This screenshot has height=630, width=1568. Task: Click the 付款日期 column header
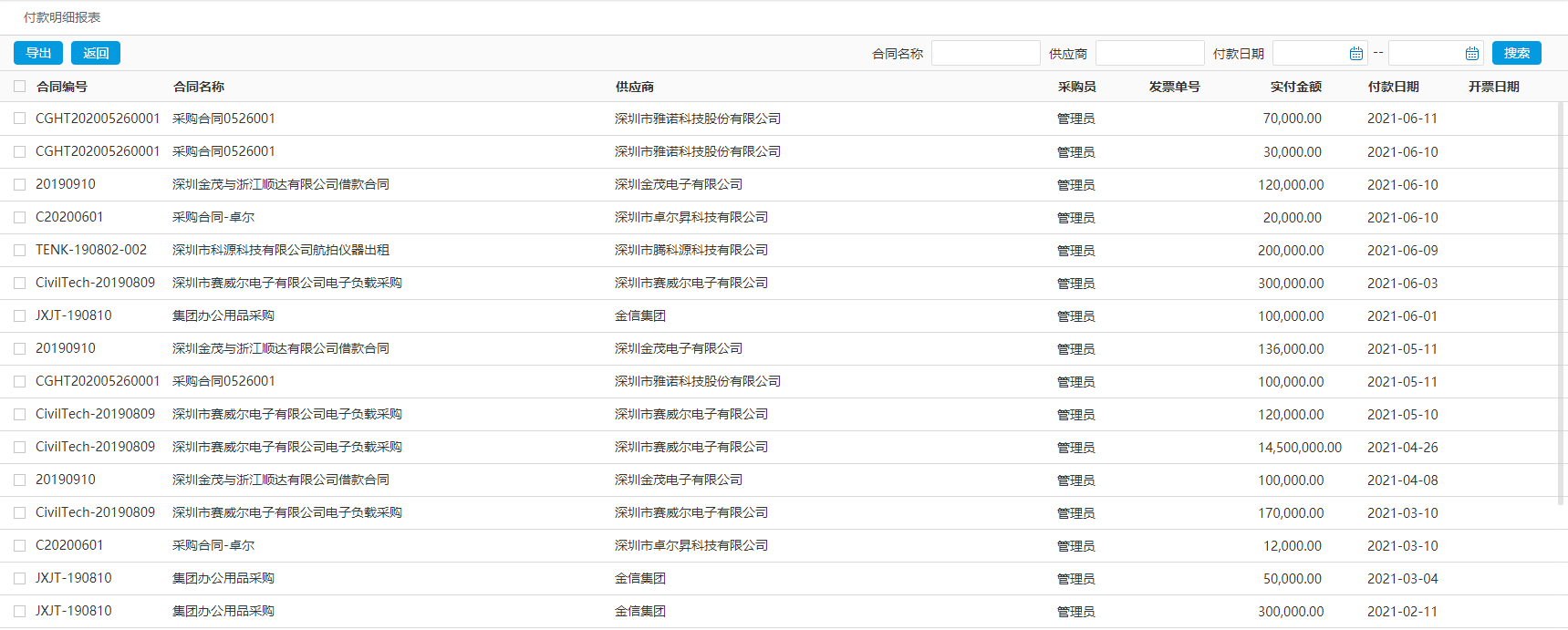(x=1393, y=87)
